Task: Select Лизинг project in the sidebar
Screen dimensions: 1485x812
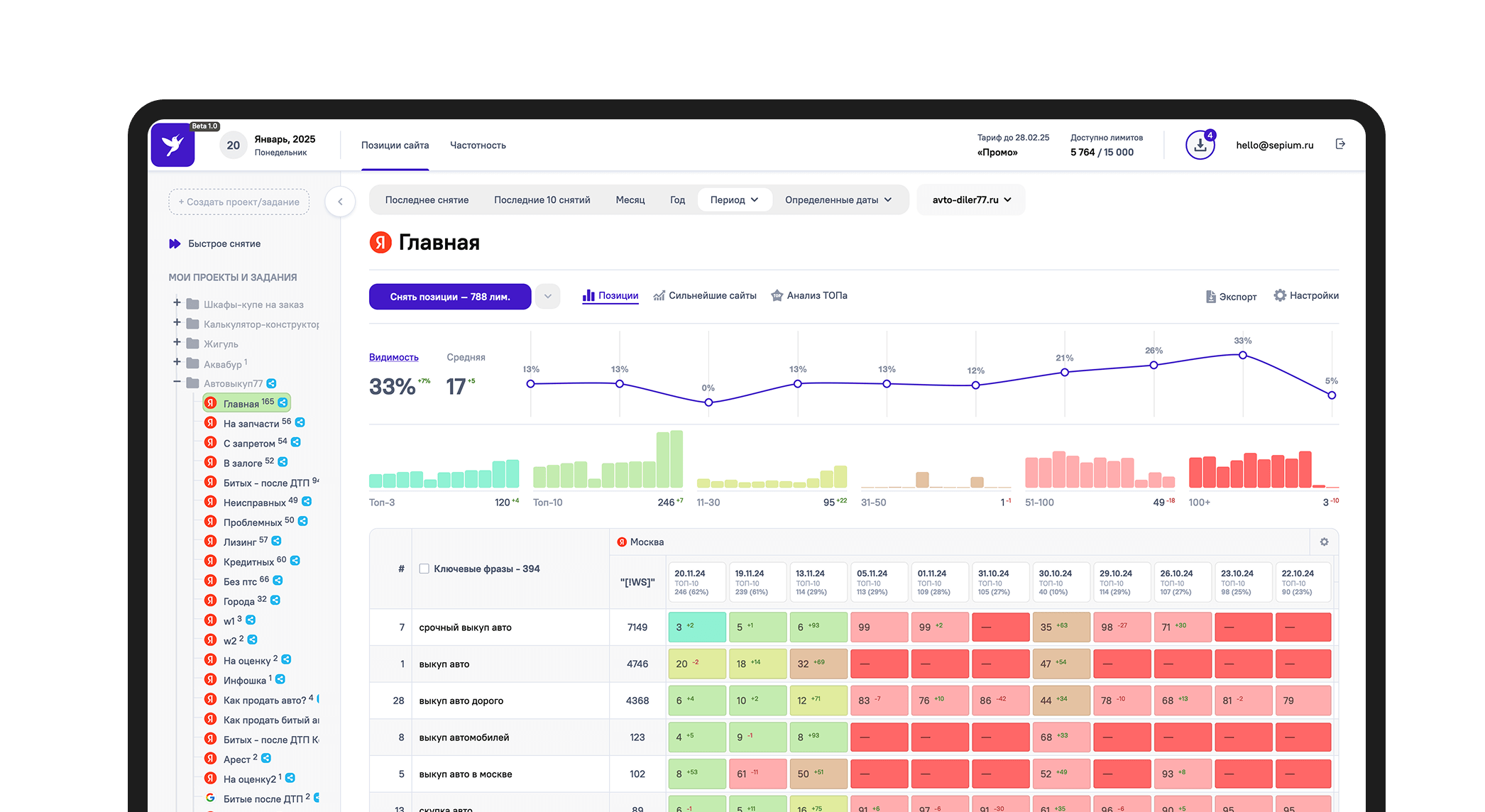Action: [x=239, y=542]
